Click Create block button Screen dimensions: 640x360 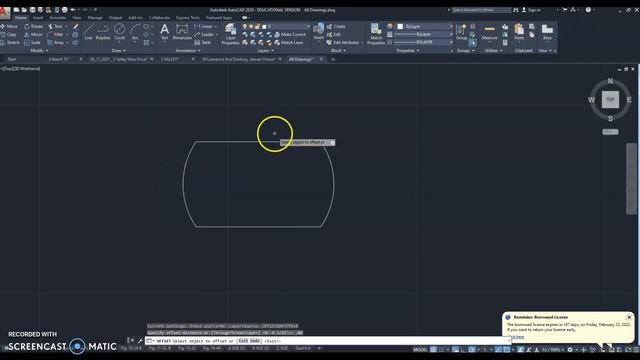click(336, 27)
